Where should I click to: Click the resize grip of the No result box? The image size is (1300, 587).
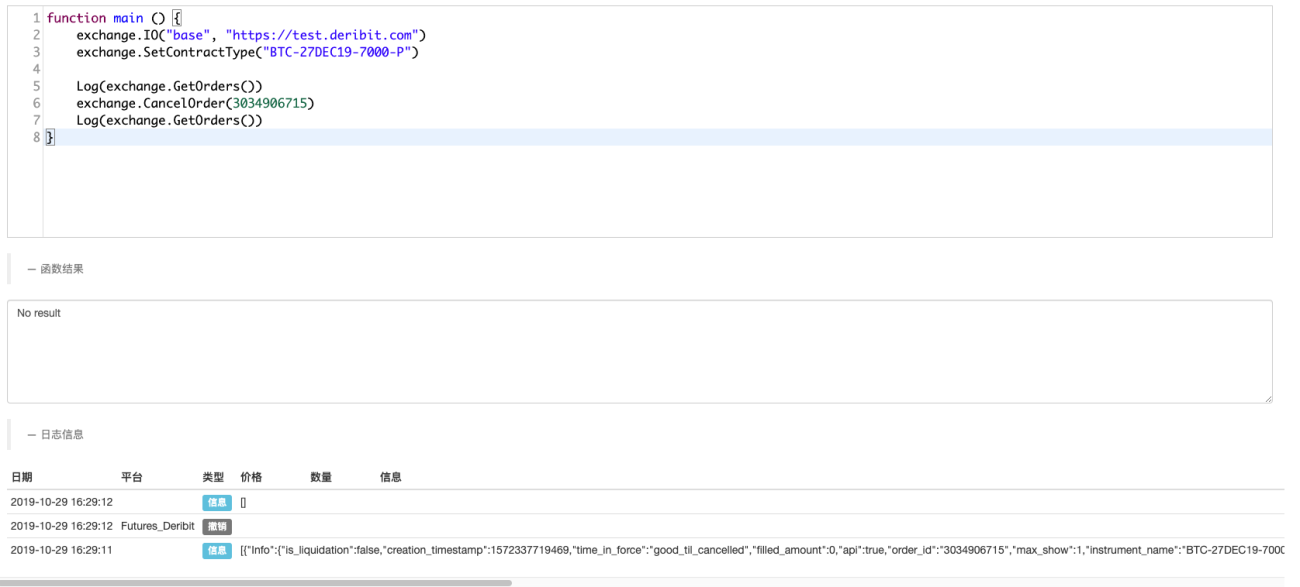[x=1267, y=398]
